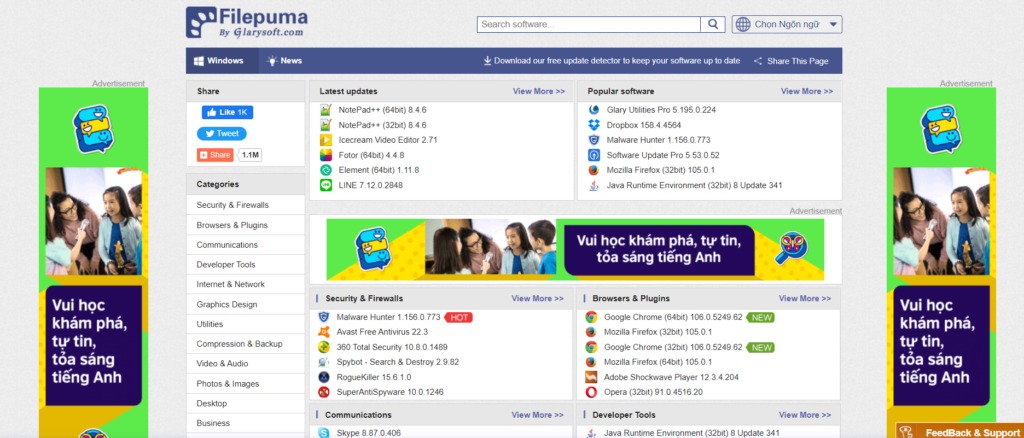Click the Avast Free Antivirus icon
This screenshot has height=438, width=1024.
[323, 332]
